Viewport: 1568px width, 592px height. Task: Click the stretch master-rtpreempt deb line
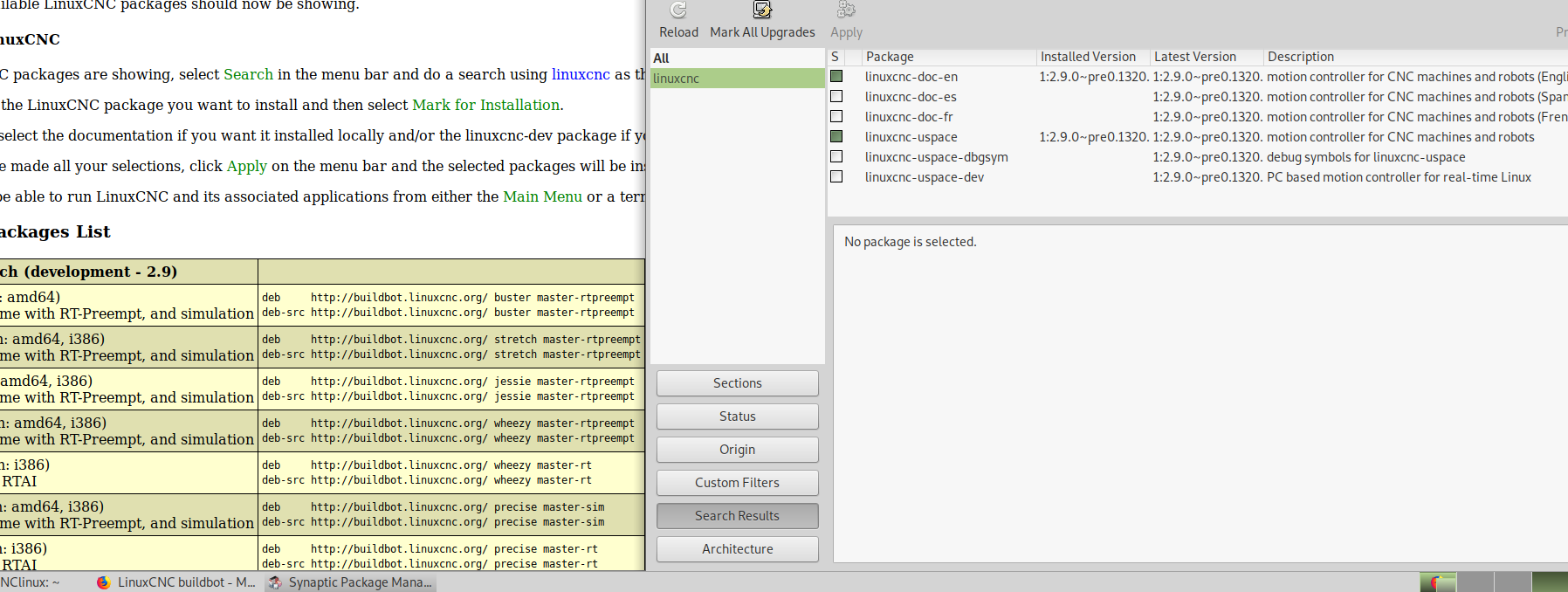click(450, 340)
